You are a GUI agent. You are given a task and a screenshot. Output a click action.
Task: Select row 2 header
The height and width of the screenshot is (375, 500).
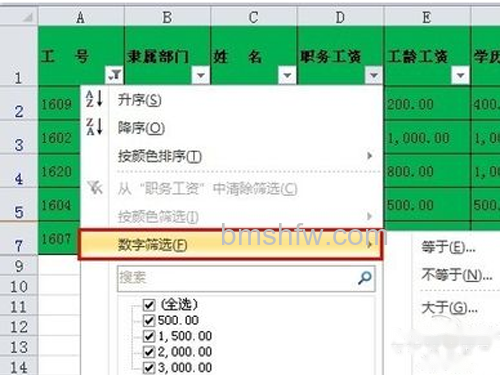(19, 103)
